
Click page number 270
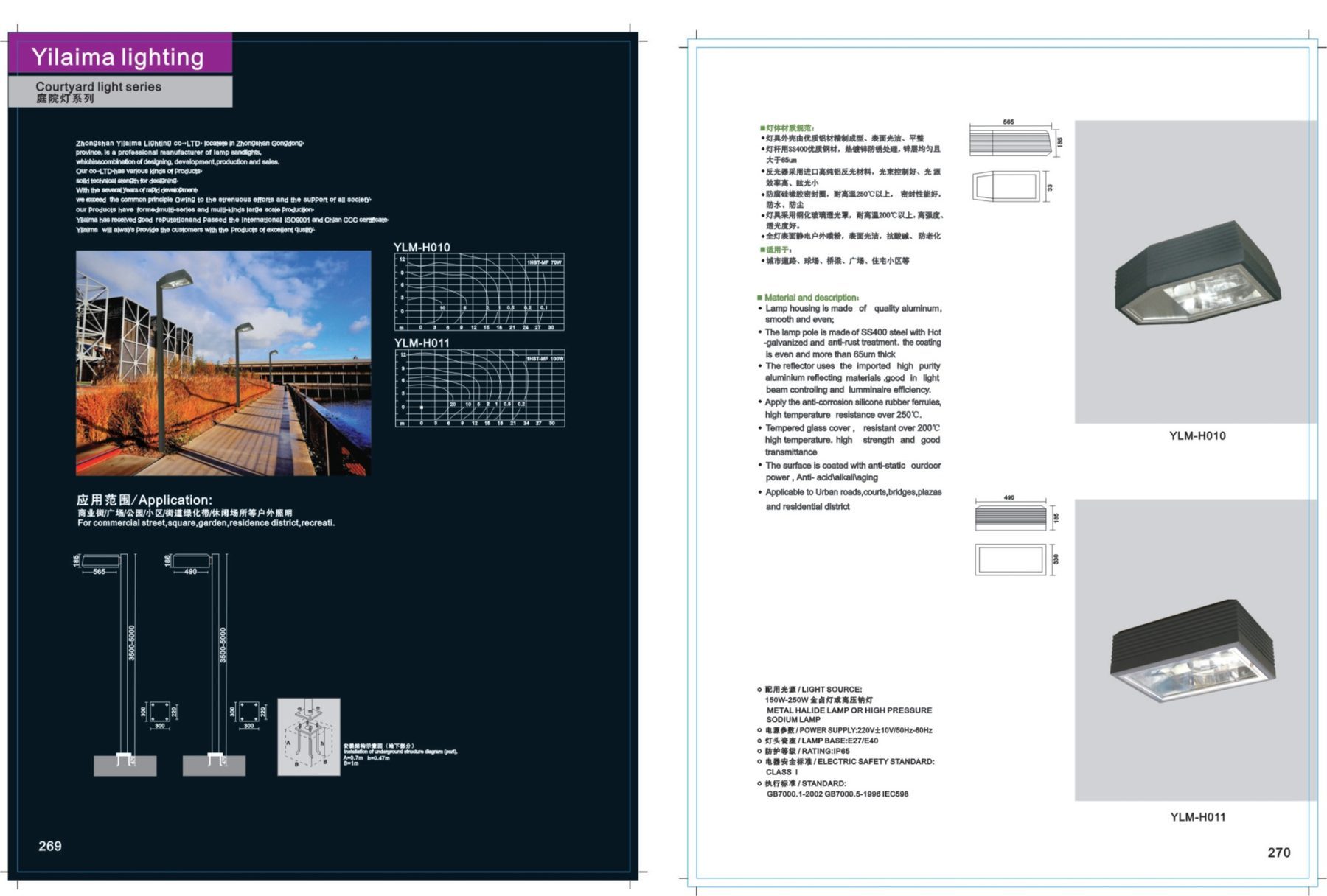[x=1279, y=853]
